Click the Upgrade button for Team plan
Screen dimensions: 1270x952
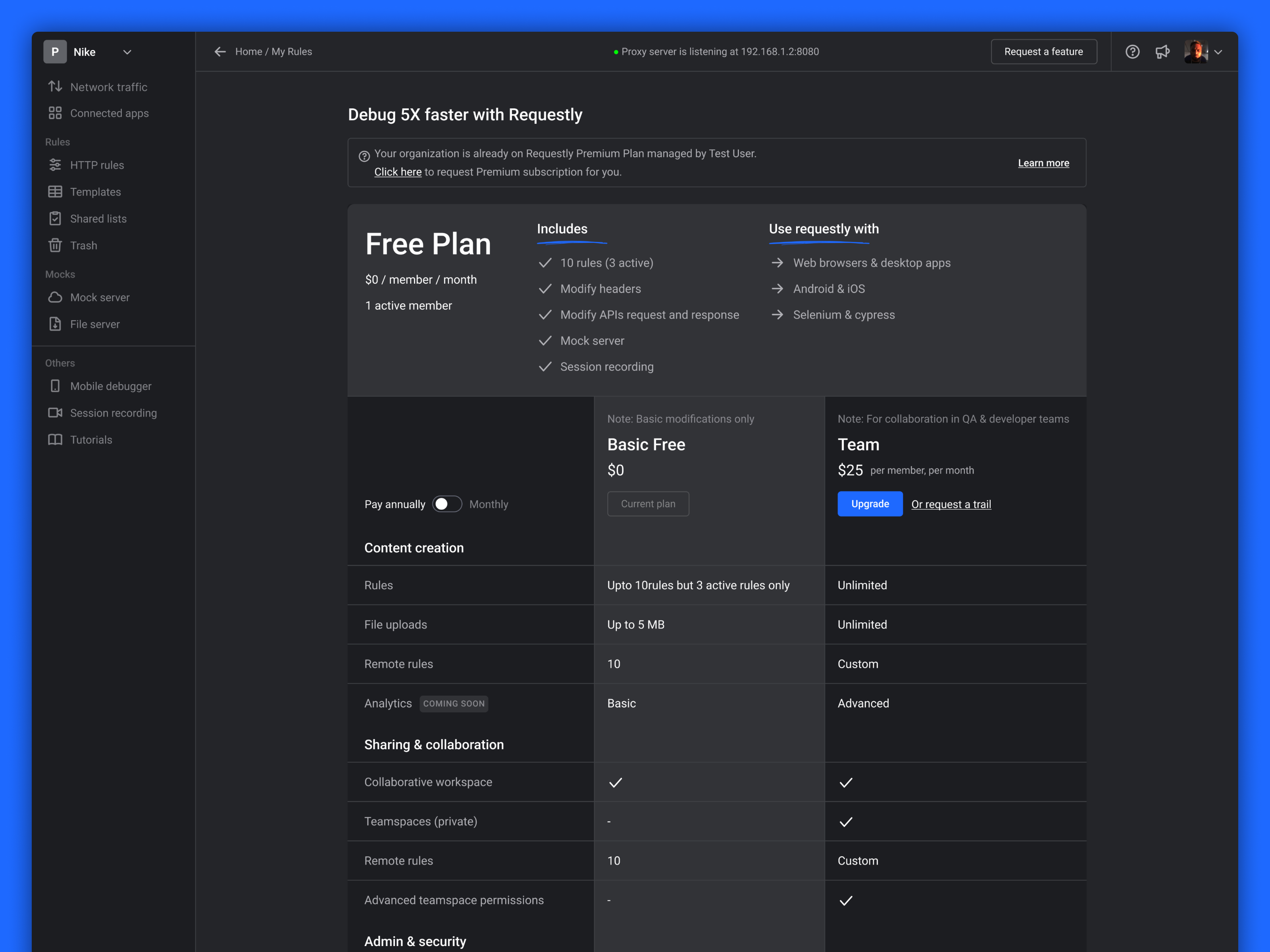[x=870, y=503]
